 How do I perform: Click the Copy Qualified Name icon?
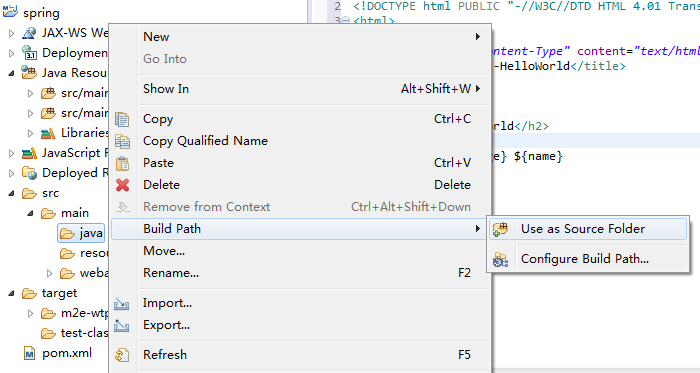click(x=122, y=141)
